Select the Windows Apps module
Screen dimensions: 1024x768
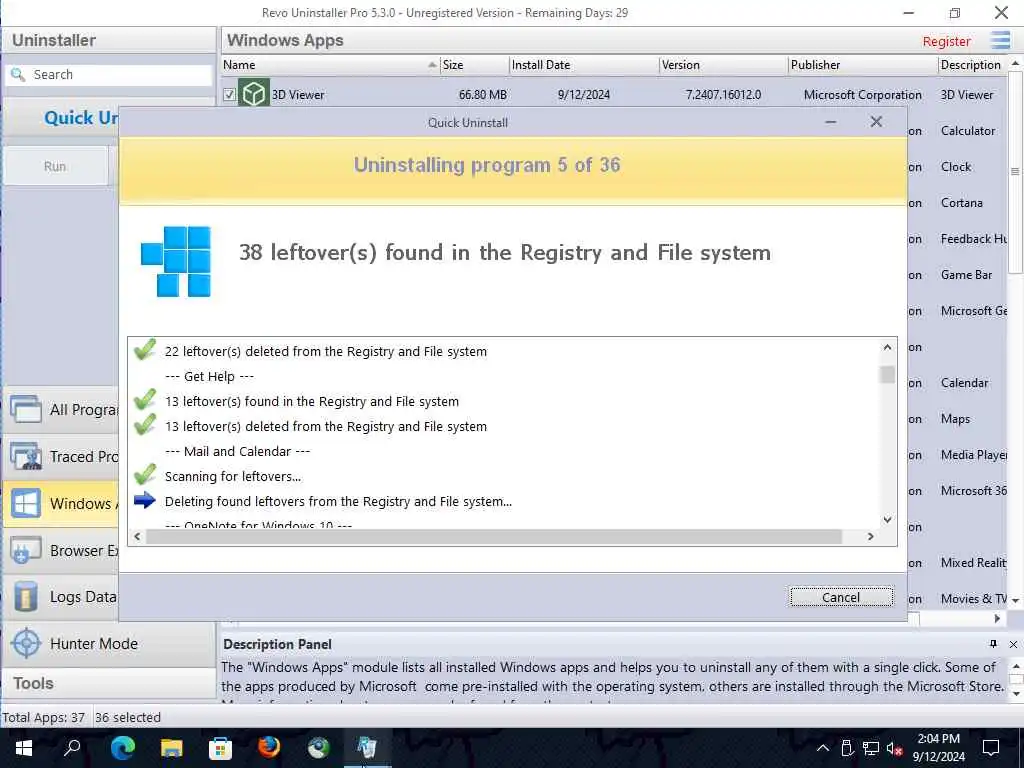pos(61,504)
